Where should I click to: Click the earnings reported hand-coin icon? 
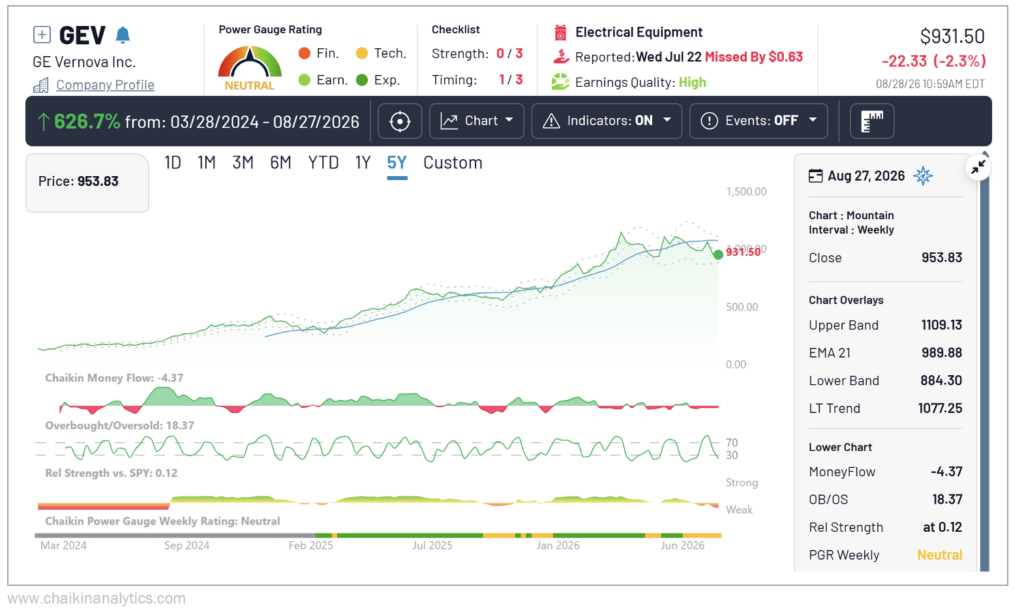560,57
